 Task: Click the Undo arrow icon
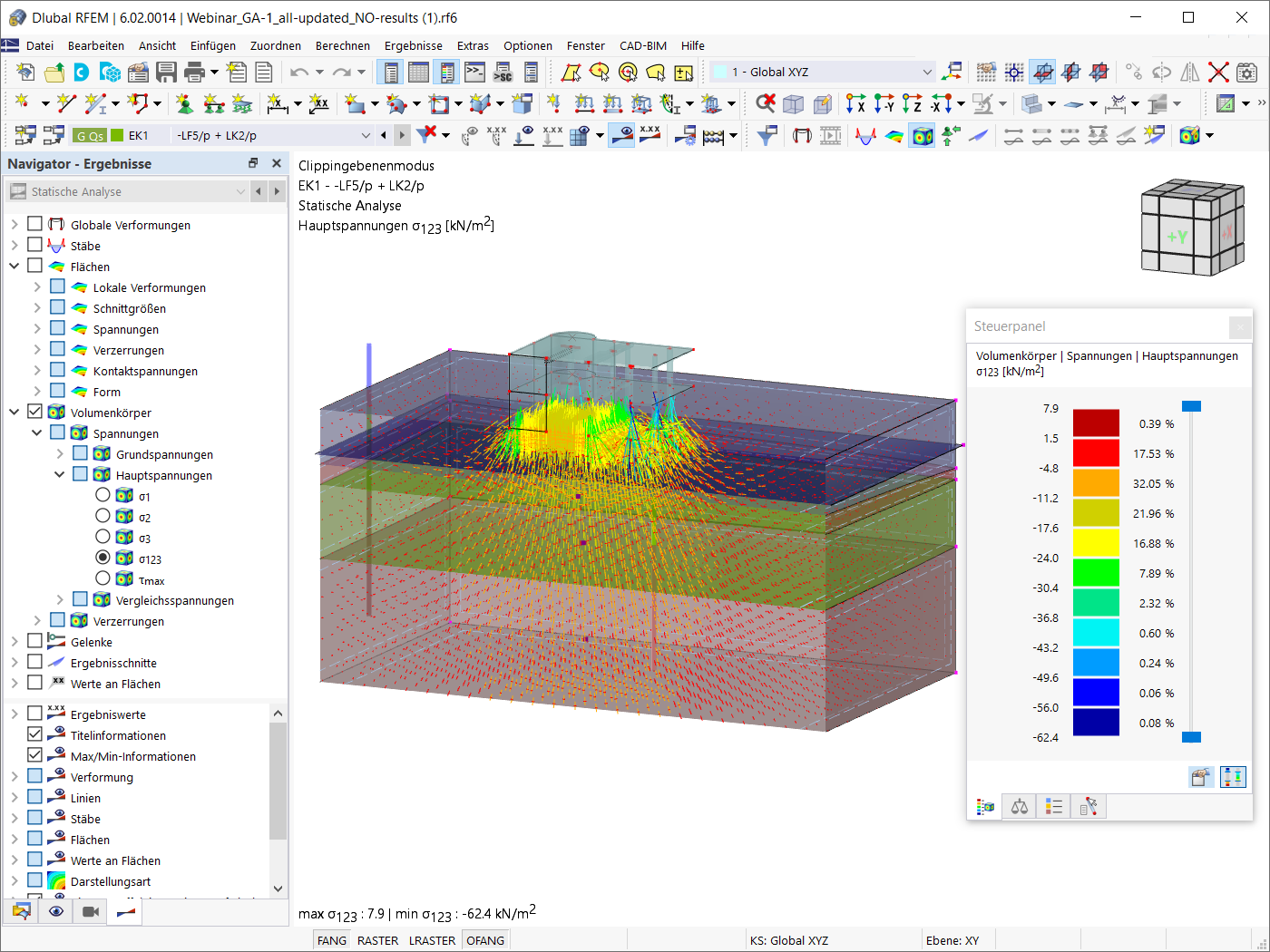tap(298, 73)
